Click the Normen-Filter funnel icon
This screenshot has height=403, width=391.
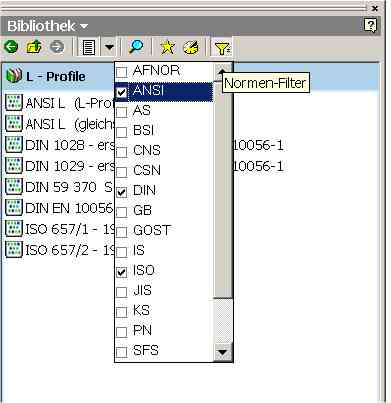pyautogui.click(x=222, y=48)
